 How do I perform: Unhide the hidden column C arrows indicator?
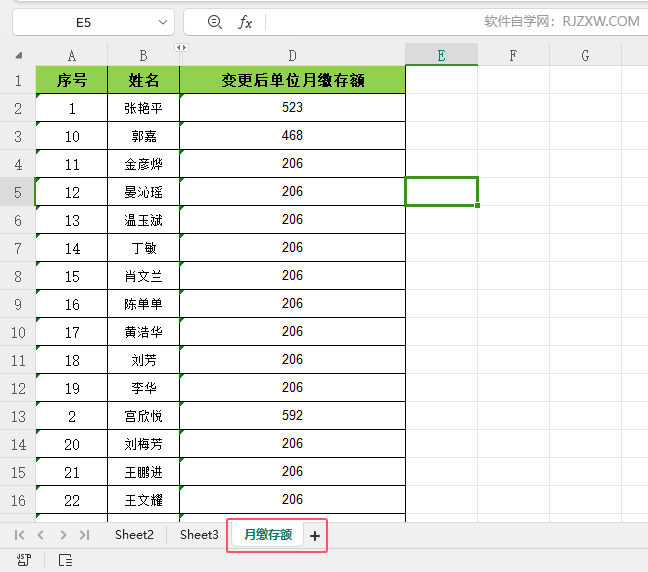point(181,48)
